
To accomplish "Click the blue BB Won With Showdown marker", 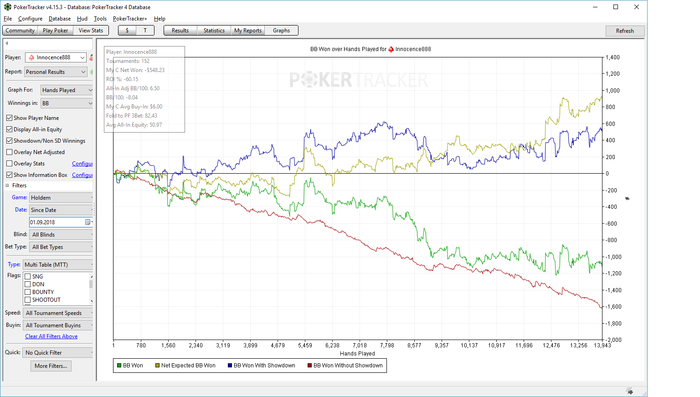I will click(230, 365).
